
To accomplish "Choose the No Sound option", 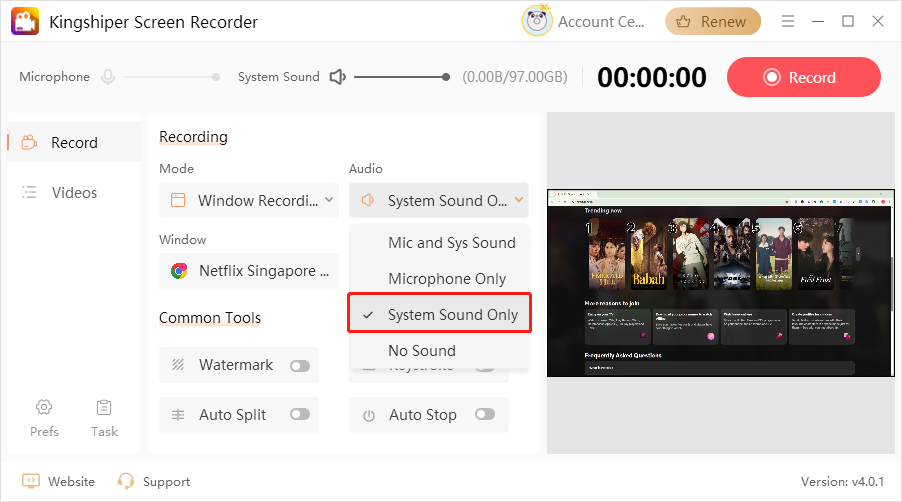I will tap(421, 351).
